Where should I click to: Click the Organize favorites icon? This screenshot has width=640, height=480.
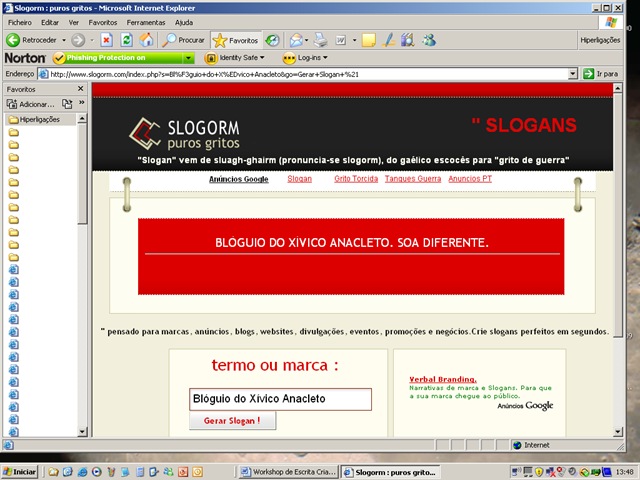click(67, 104)
